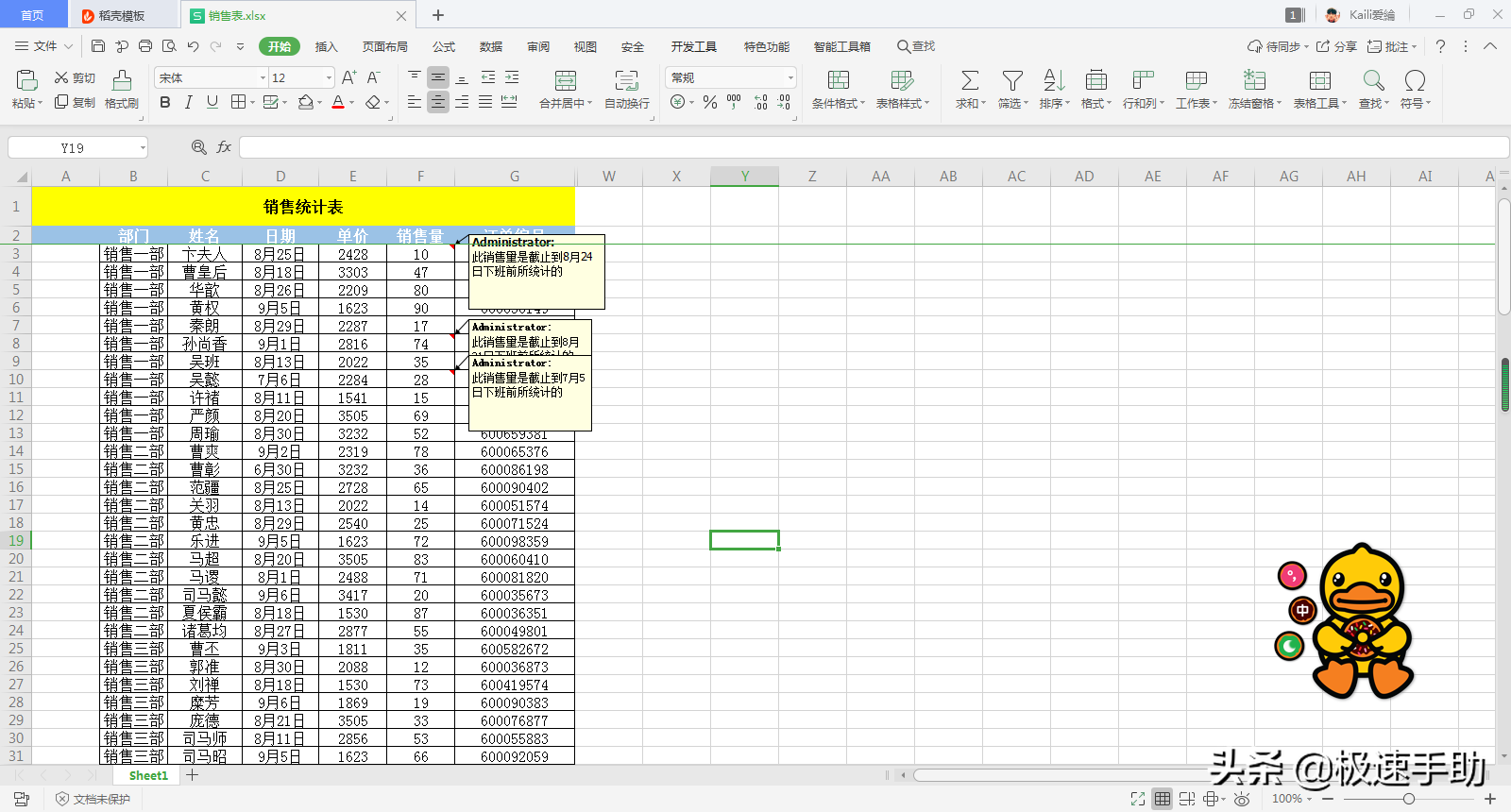This screenshot has height=812, width=1511.
Task: Click the Conditional Formatting icon
Action: pos(839,80)
